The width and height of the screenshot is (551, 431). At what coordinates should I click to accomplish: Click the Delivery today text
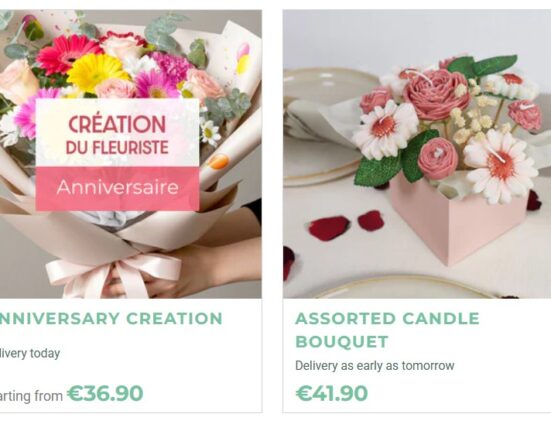[x=30, y=353]
